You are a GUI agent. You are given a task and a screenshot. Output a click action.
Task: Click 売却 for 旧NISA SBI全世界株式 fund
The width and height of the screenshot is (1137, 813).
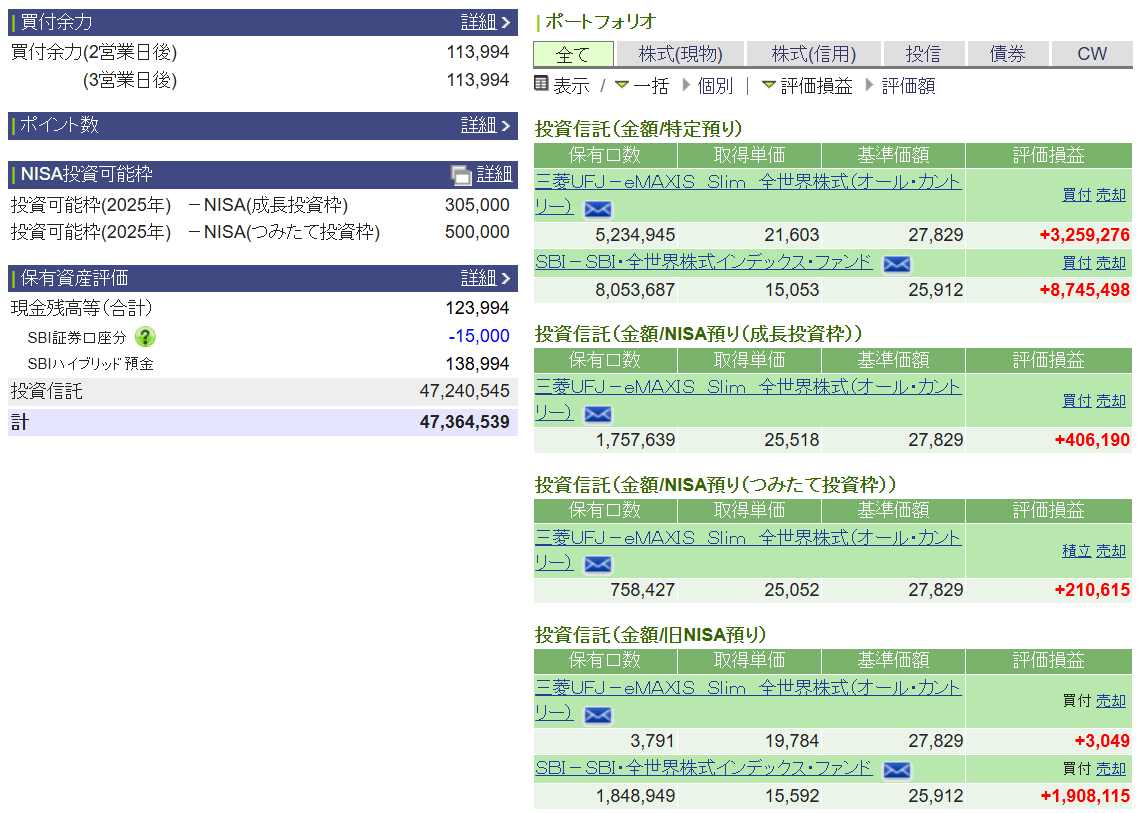(1110, 769)
